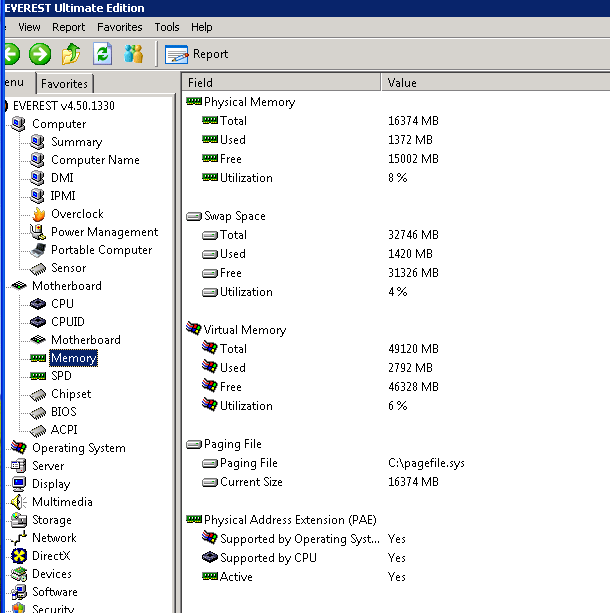Image resolution: width=610 pixels, height=613 pixels.
Task: Open the SPD memory module icon
Action: click(x=38, y=376)
